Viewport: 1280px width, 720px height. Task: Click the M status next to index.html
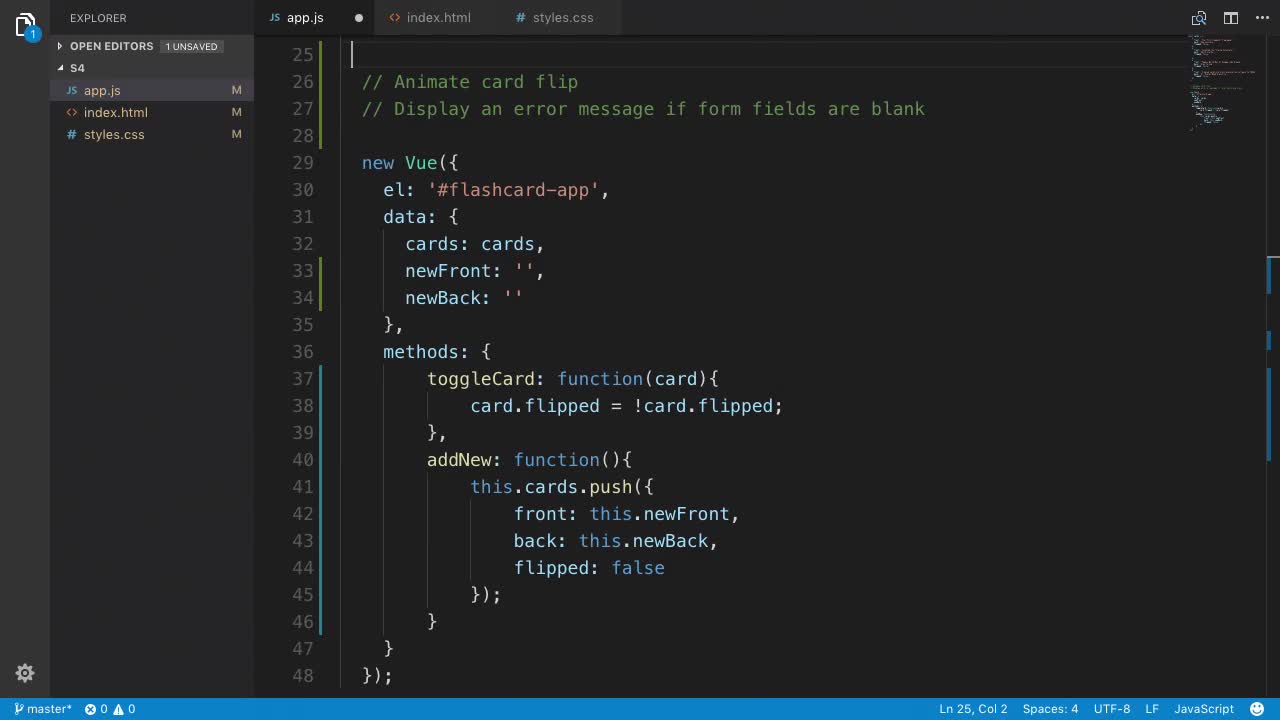pos(237,112)
